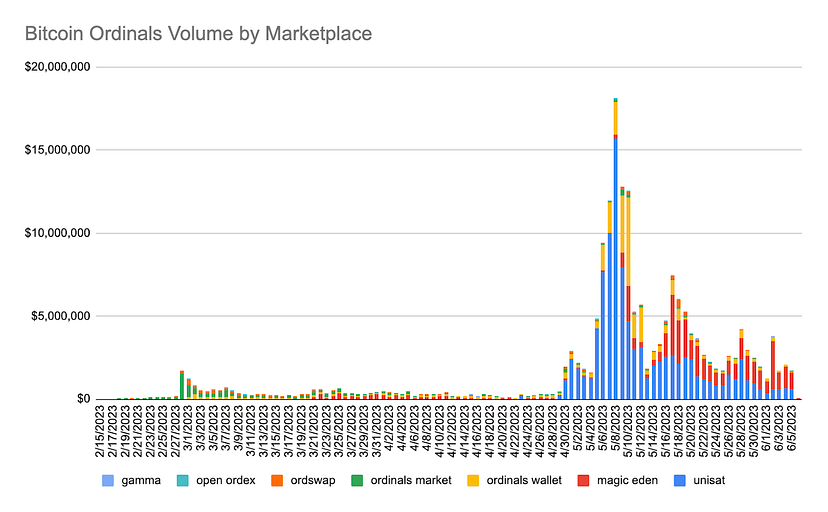Click the open ordex legend swatch

182,481
